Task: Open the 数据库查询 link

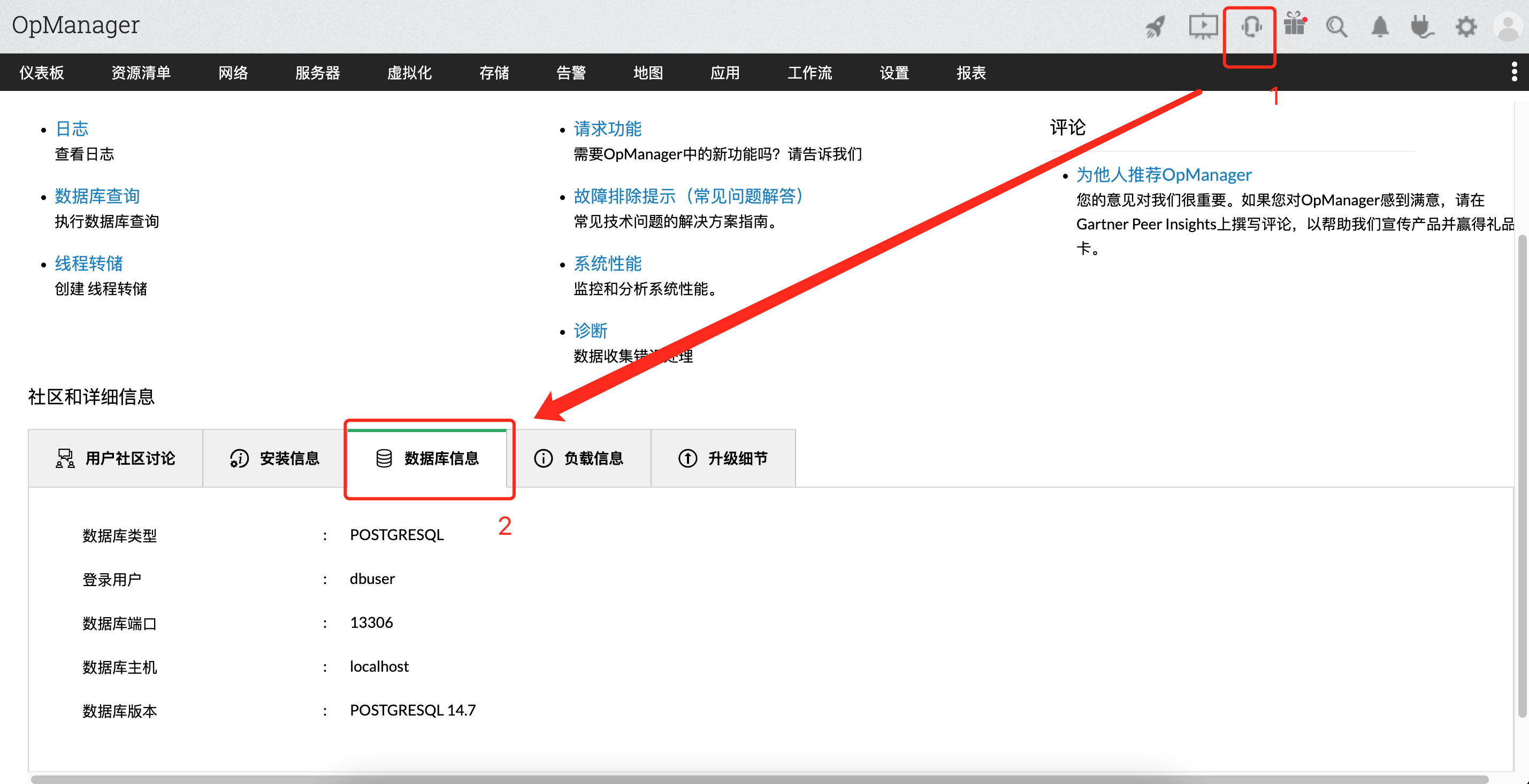Action: coord(97,195)
